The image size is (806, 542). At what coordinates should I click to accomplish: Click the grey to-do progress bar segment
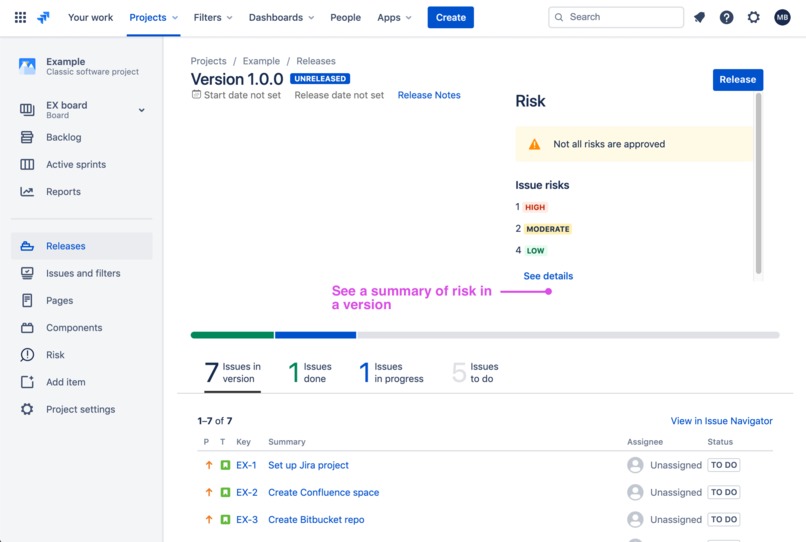coord(568,335)
